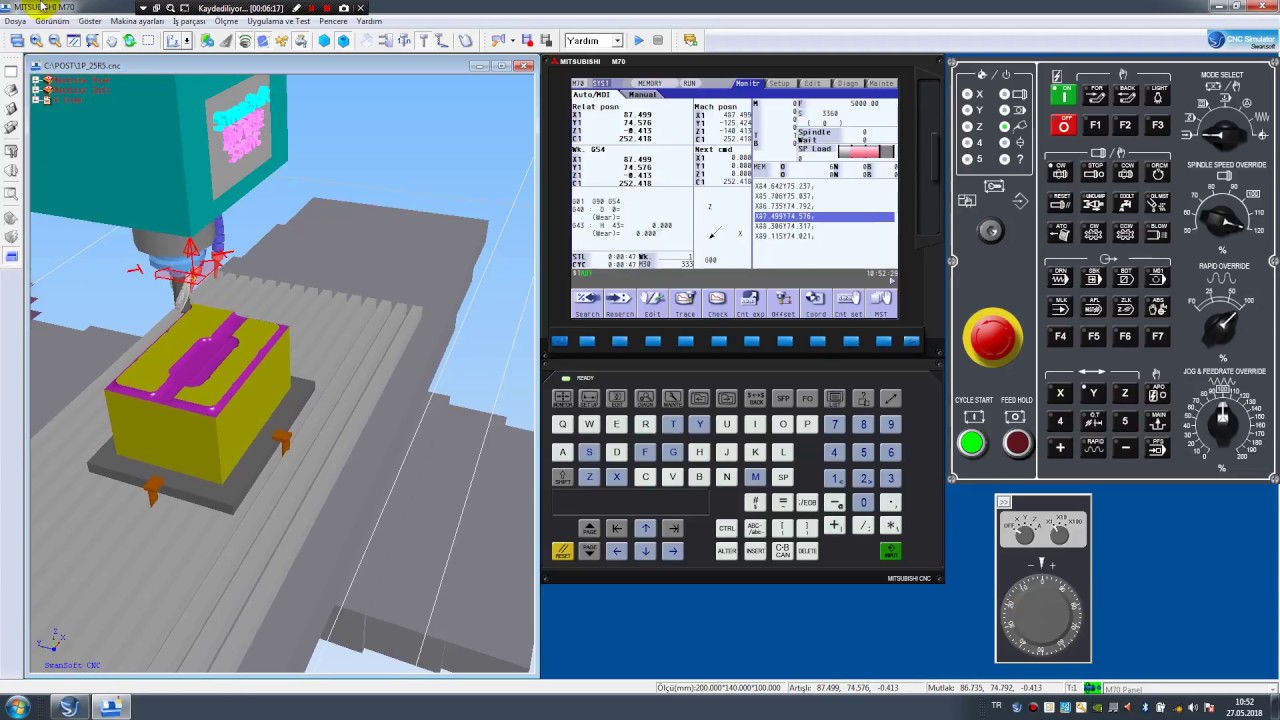Click the handwheel pulse generator dial
The width and height of the screenshot is (1280, 720).
[x=1043, y=613]
